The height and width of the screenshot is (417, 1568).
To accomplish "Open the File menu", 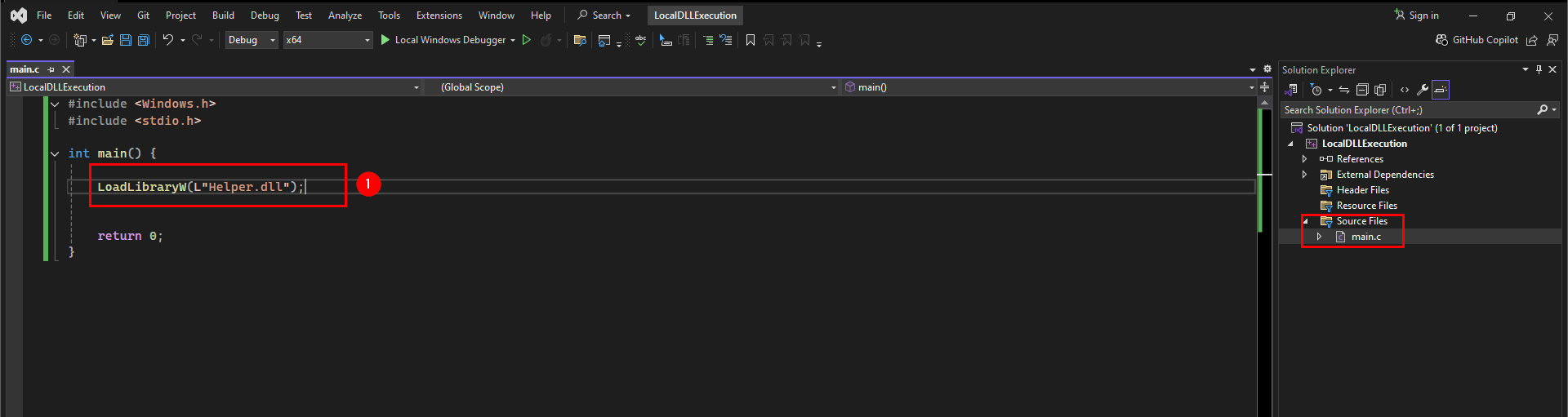I will click(x=44, y=16).
